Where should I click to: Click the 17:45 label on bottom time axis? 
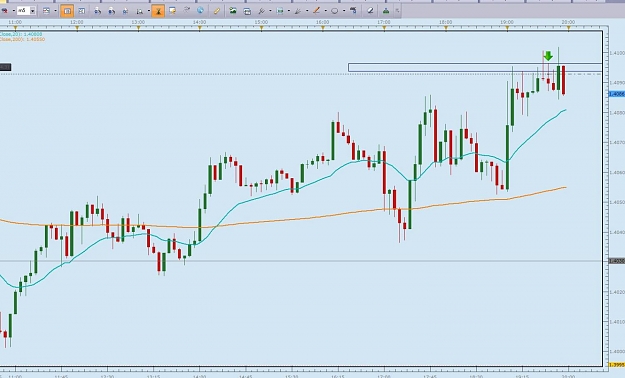pos(430,376)
